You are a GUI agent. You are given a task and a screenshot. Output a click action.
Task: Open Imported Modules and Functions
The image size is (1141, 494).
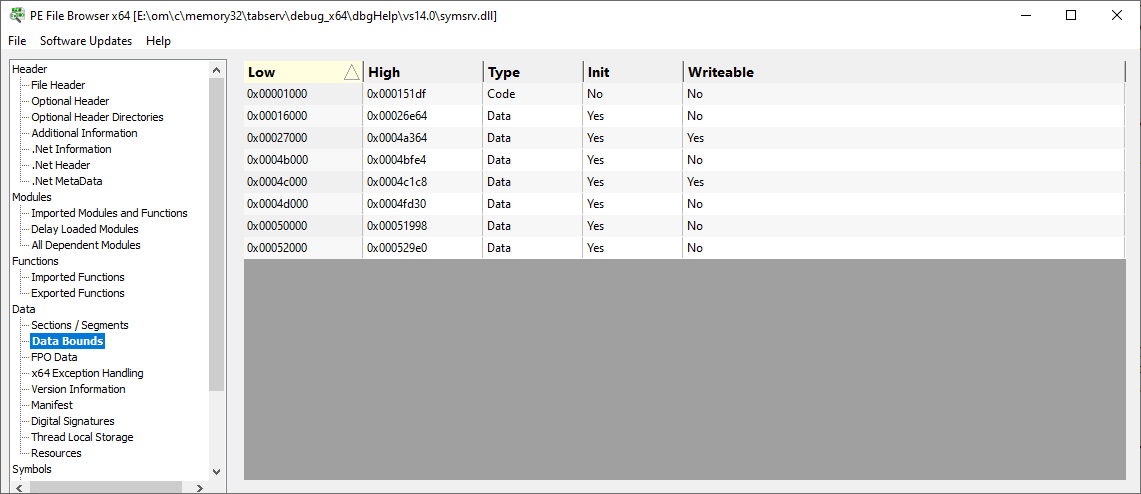pos(109,213)
